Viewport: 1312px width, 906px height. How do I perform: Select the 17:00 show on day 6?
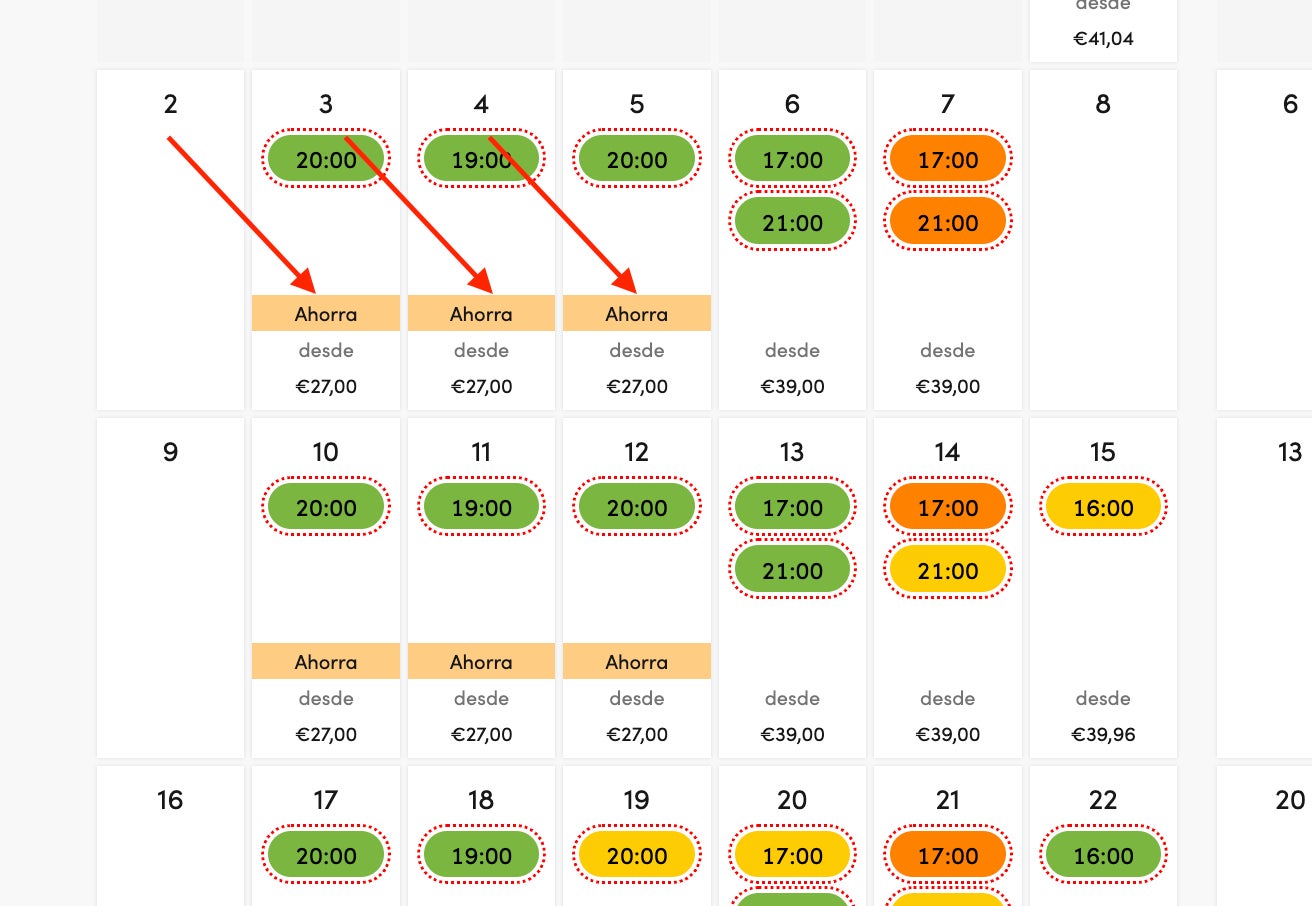point(792,159)
